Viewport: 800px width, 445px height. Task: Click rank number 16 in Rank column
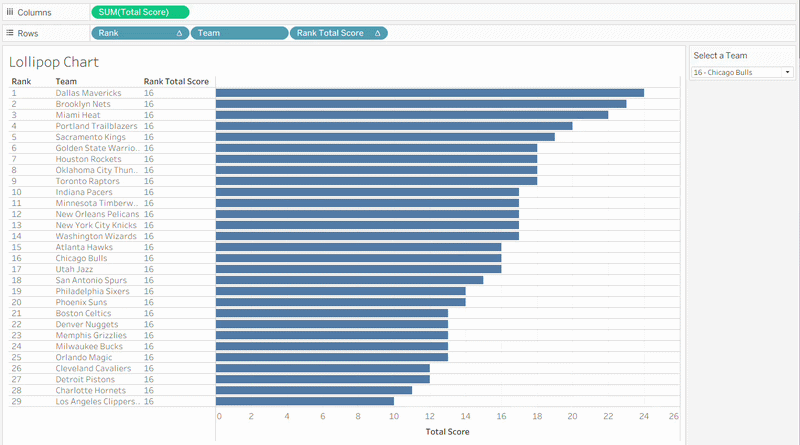pyautogui.click(x=16, y=258)
